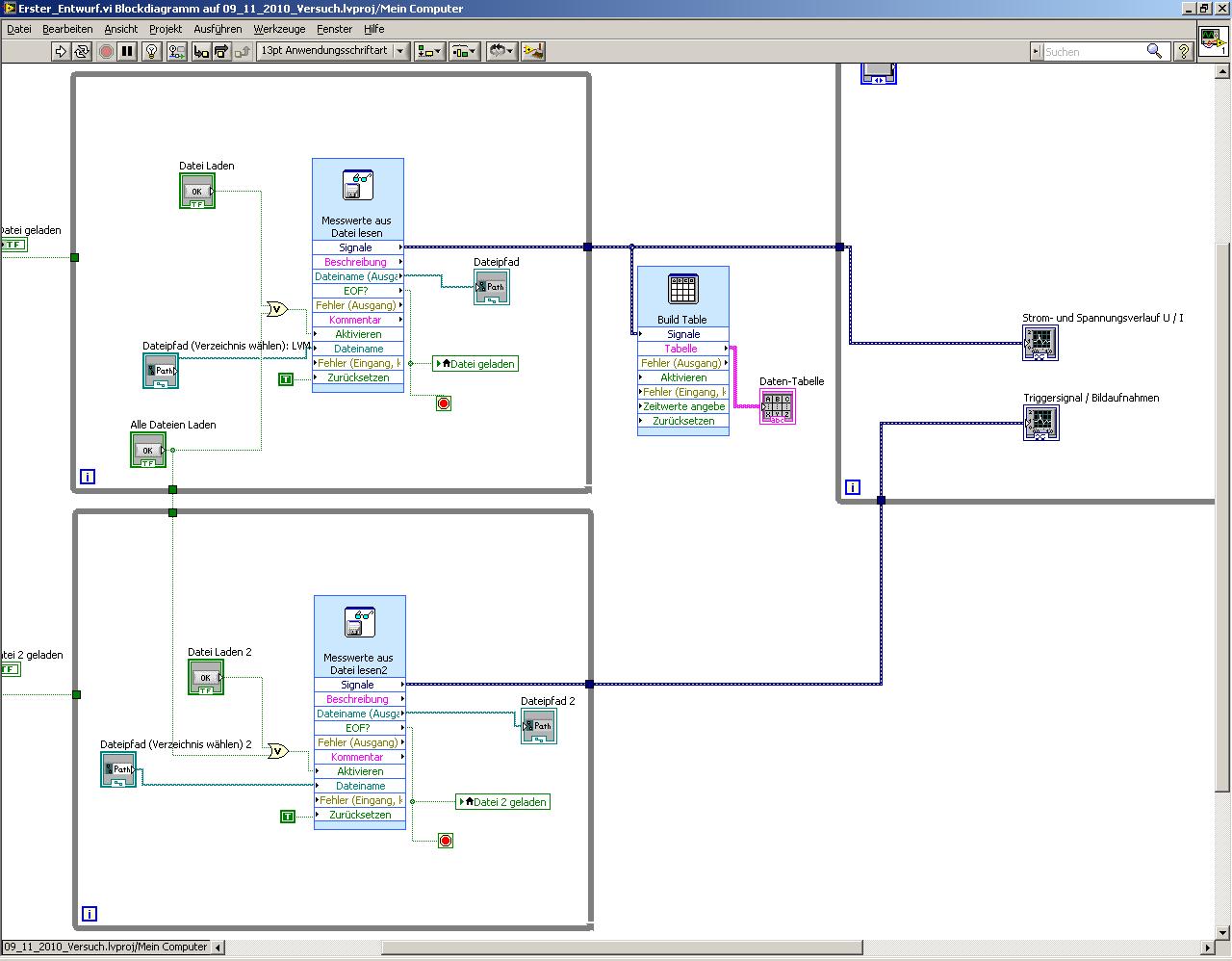The image size is (1232, 961).
Task: Open the 13pt Anwendungsschriftart font dropdown
Action: click(x=333, y=51)
